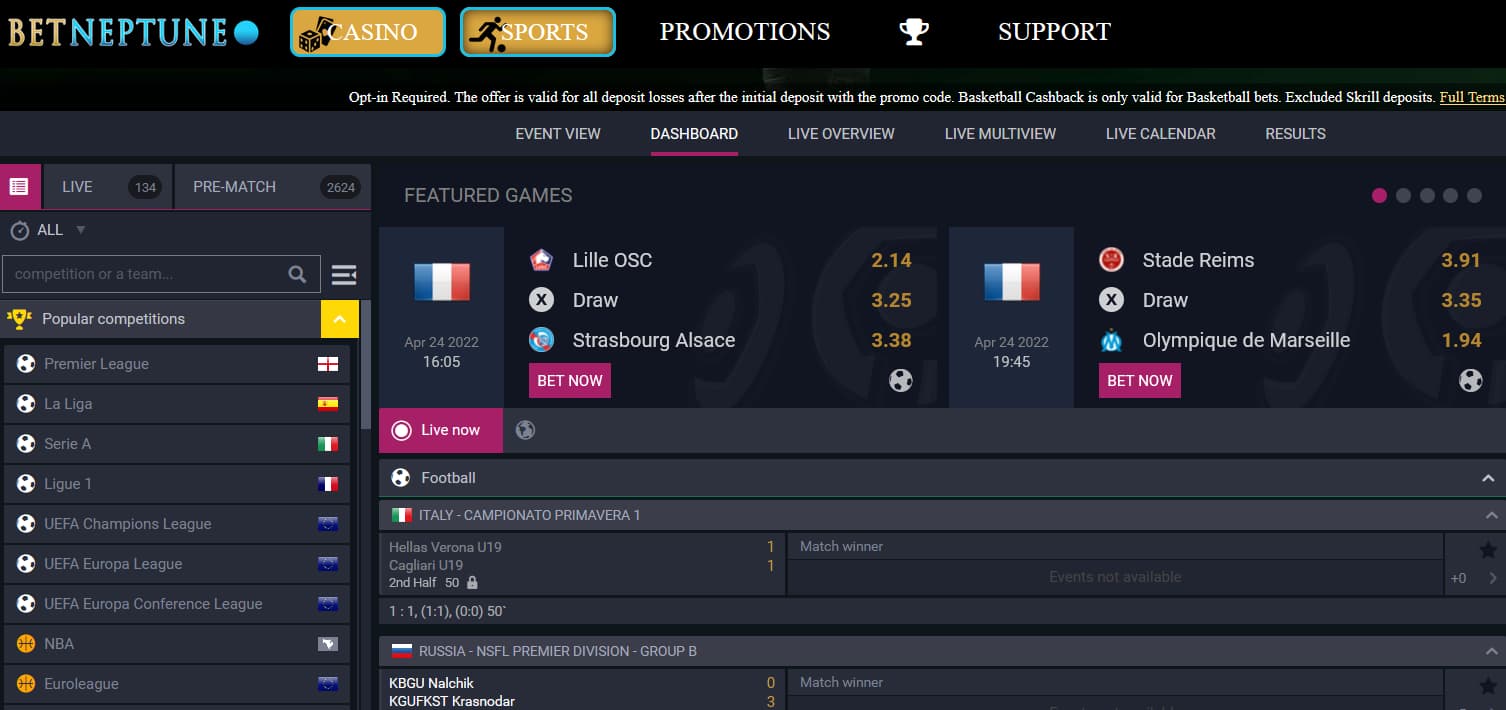The width and height of the screenshot is (1506, 710).
Task: Click the sidebar vertical scrollbar
Action: tap(366, 366)
